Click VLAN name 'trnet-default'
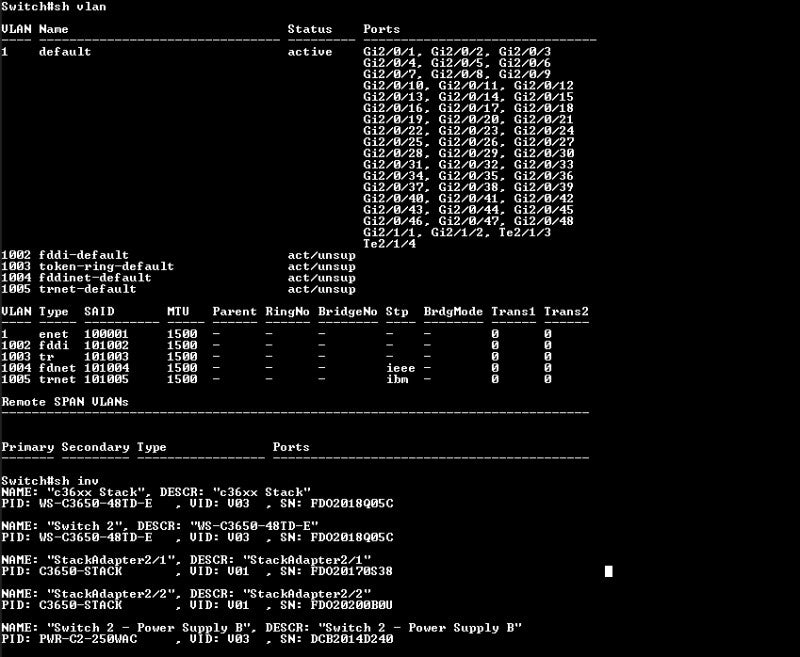 tap(87, 289)
